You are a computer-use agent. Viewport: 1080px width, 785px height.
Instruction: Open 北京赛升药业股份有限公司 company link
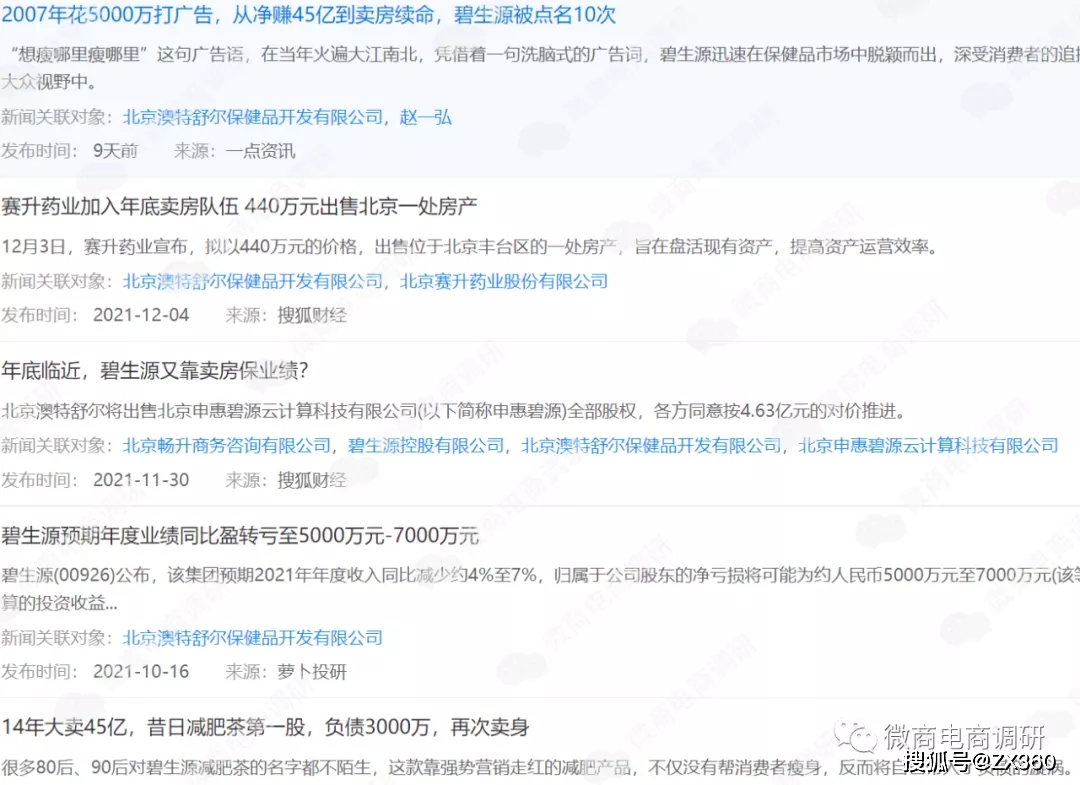click(x=503, y=281)
